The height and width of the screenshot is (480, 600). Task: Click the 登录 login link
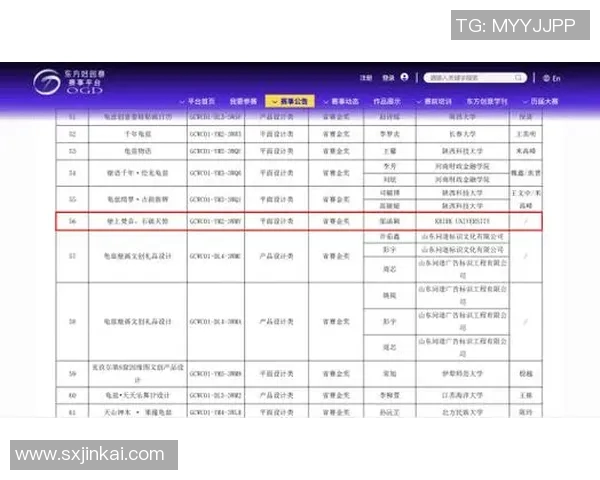pos(388,78)
